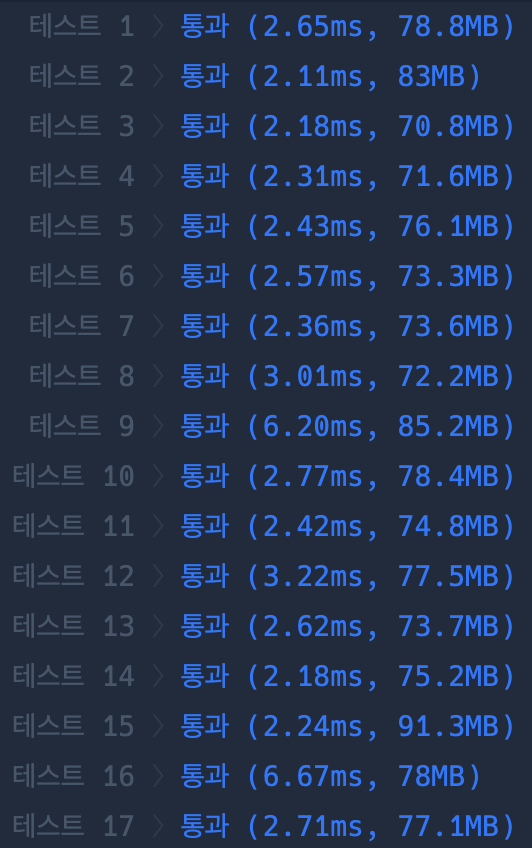Click result 통과 (3.01ms, 72.2MB)
Viewport: 532px width, 848px height.
coord(348,376)
